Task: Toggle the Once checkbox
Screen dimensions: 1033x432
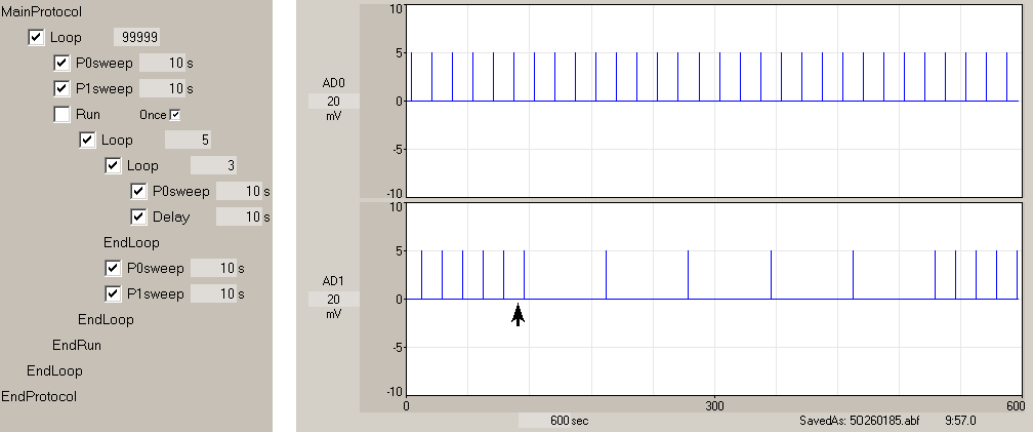Action: point(175,115)
